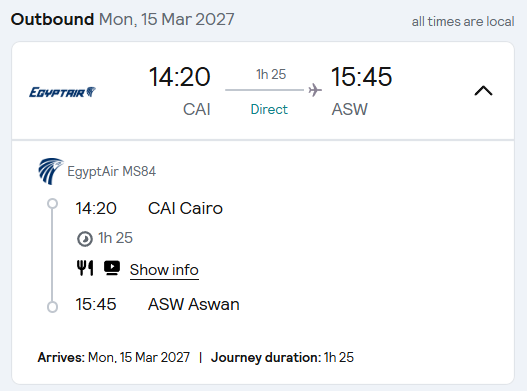Screen dimensions: 527x391
Task: Click the Arrives date summary text
Action: (114, 357)
